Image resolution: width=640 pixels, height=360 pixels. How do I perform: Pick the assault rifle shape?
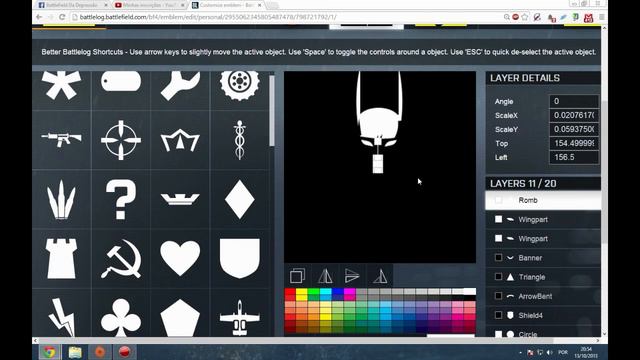coord(61,139)
